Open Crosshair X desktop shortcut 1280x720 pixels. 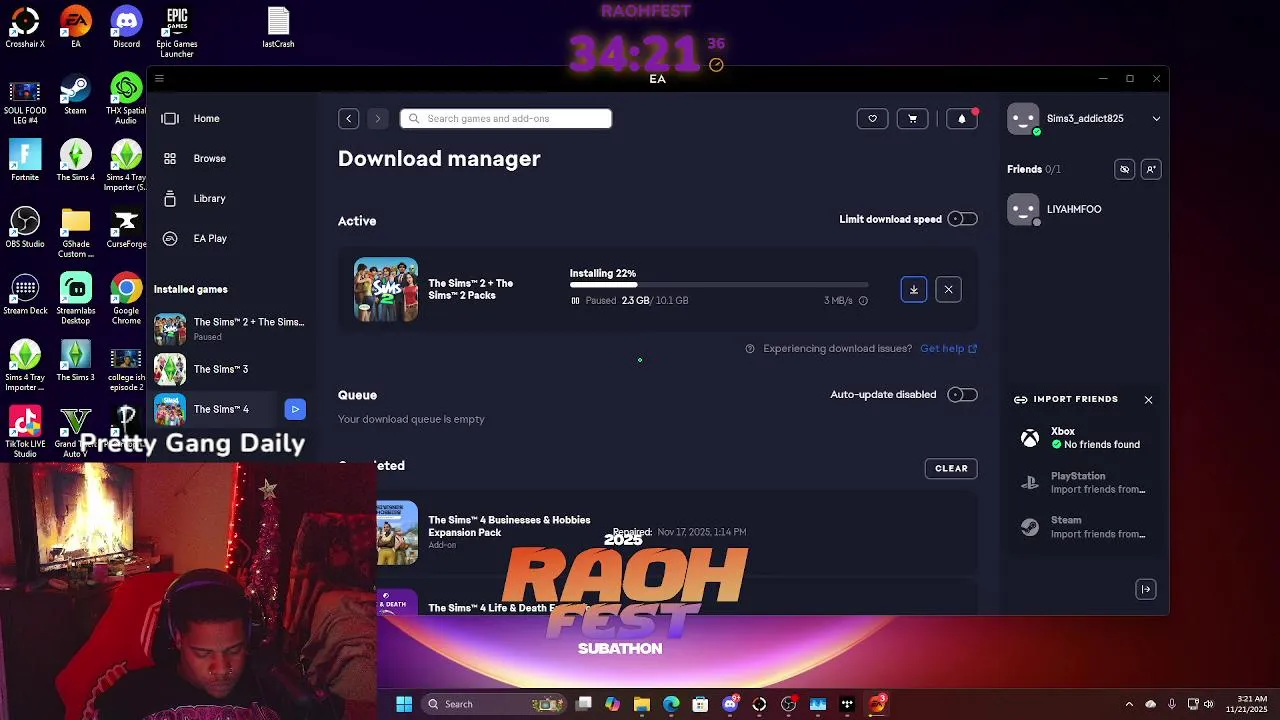(x=25, y=28)
